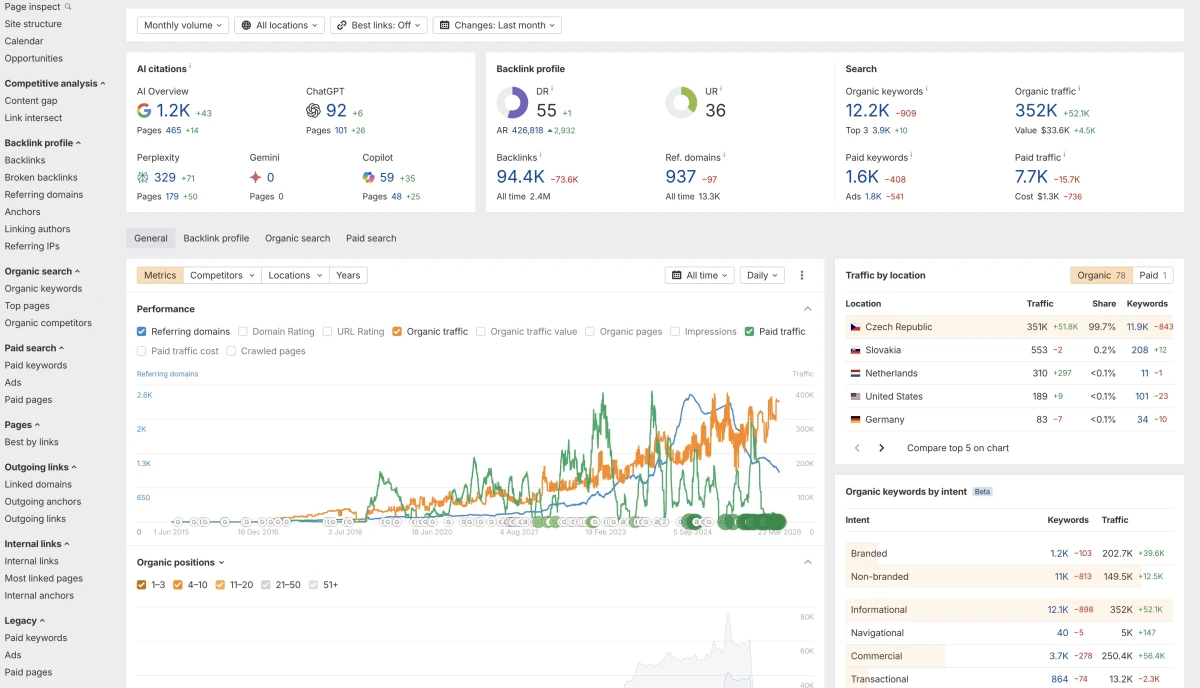Select the Czech Republic location row

pos(899,327)
